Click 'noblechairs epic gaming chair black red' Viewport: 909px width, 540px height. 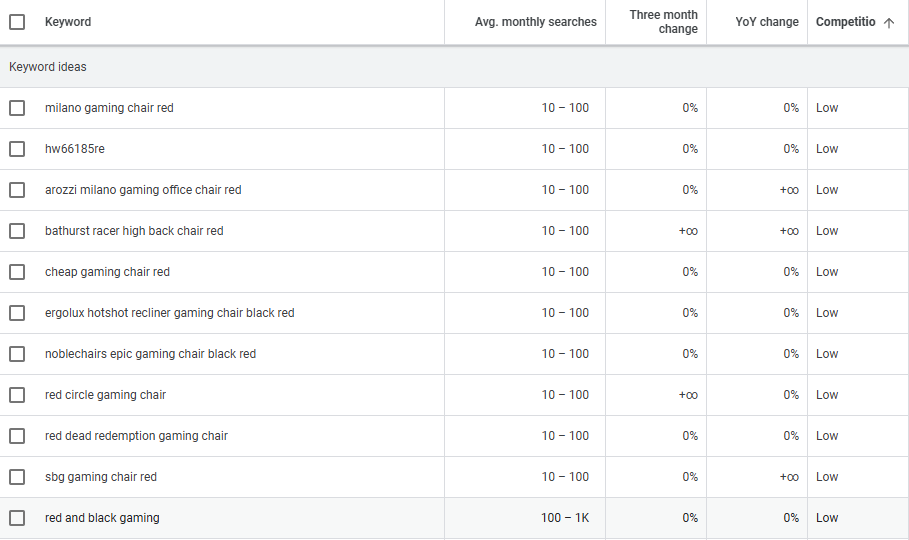[150, 354]
